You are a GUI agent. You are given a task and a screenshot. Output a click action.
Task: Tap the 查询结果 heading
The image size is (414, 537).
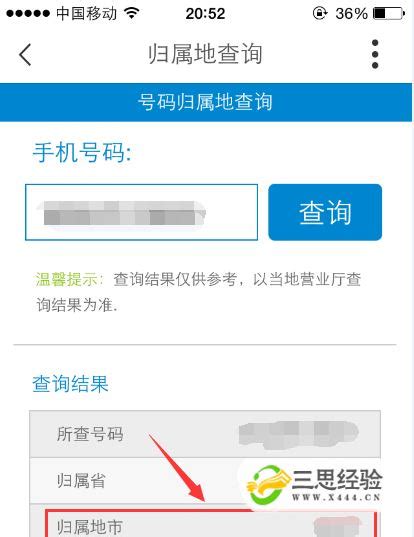point(71,384)
